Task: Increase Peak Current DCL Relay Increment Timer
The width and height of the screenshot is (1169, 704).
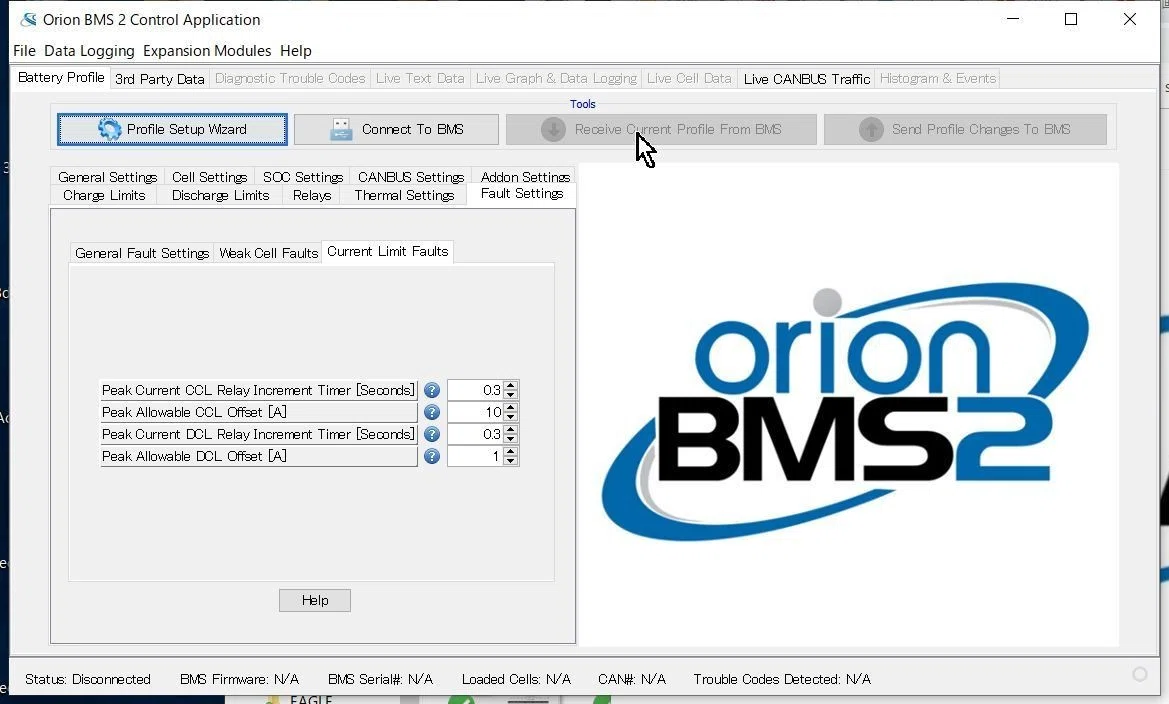Action: pyautogui.click(x=511, y=430)
